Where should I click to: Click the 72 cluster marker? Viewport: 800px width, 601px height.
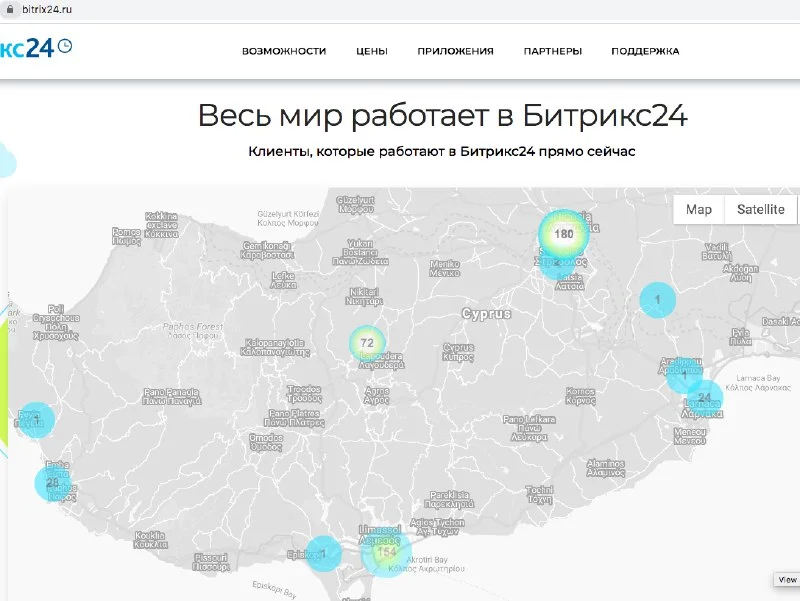pos(367,343)
